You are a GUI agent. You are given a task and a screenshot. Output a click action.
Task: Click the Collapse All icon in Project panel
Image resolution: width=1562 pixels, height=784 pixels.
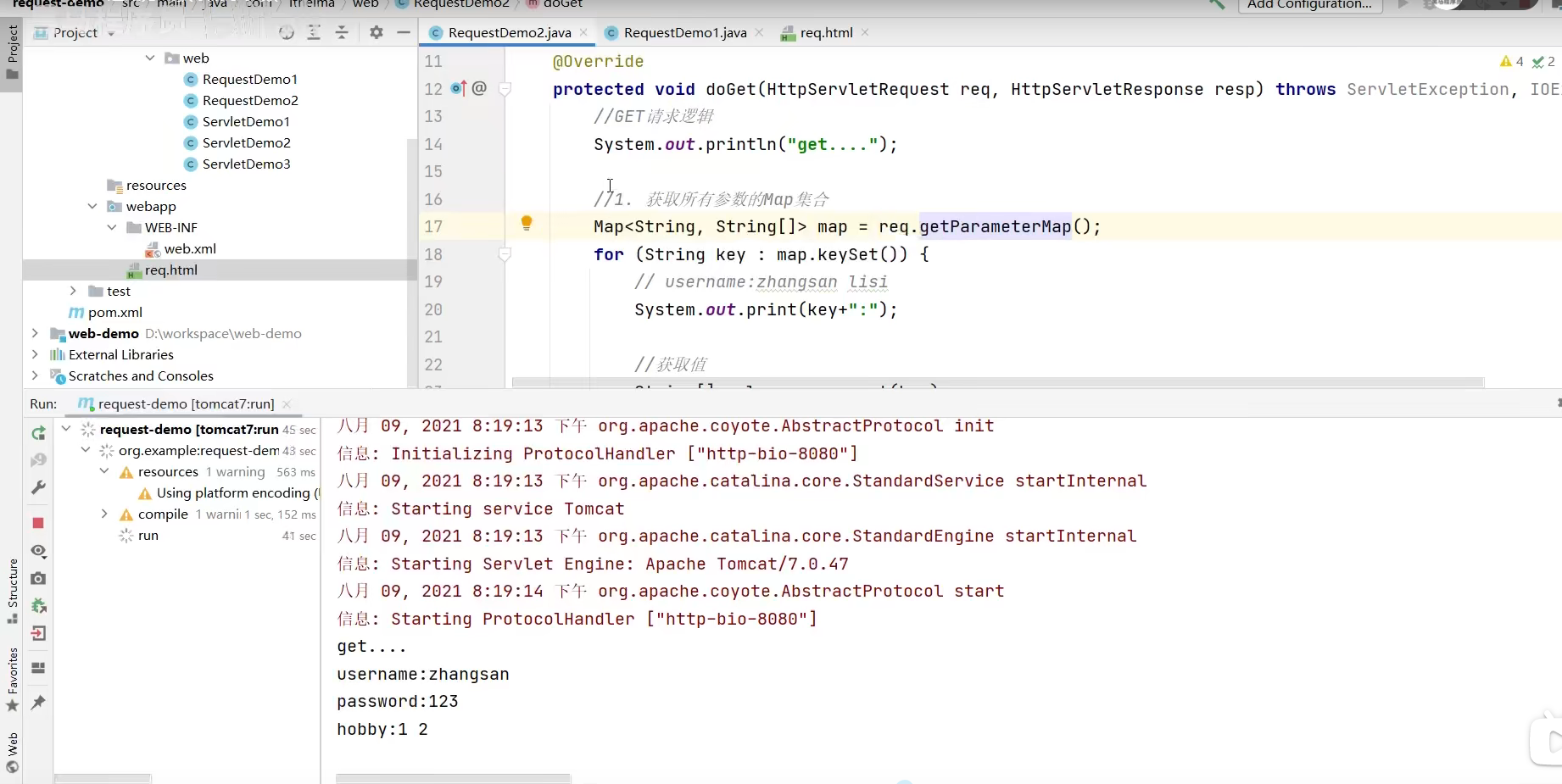click(x=342, y=32)
